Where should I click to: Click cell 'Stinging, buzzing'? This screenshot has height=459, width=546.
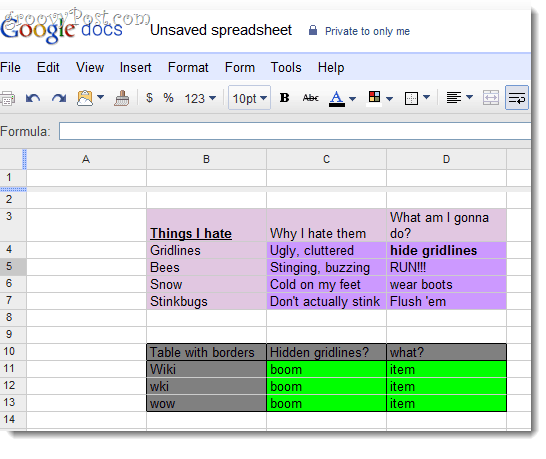326,267
